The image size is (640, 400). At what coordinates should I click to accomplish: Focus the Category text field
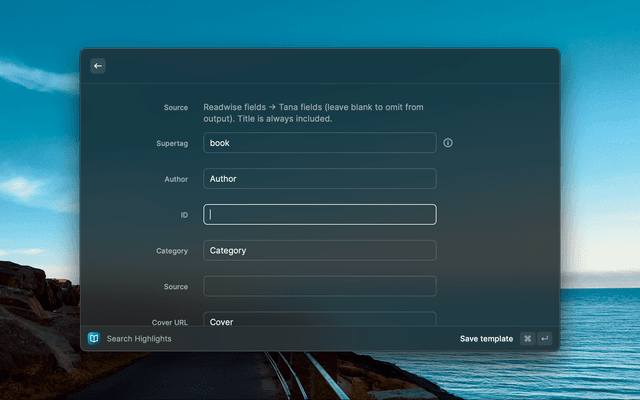point(320,250)
